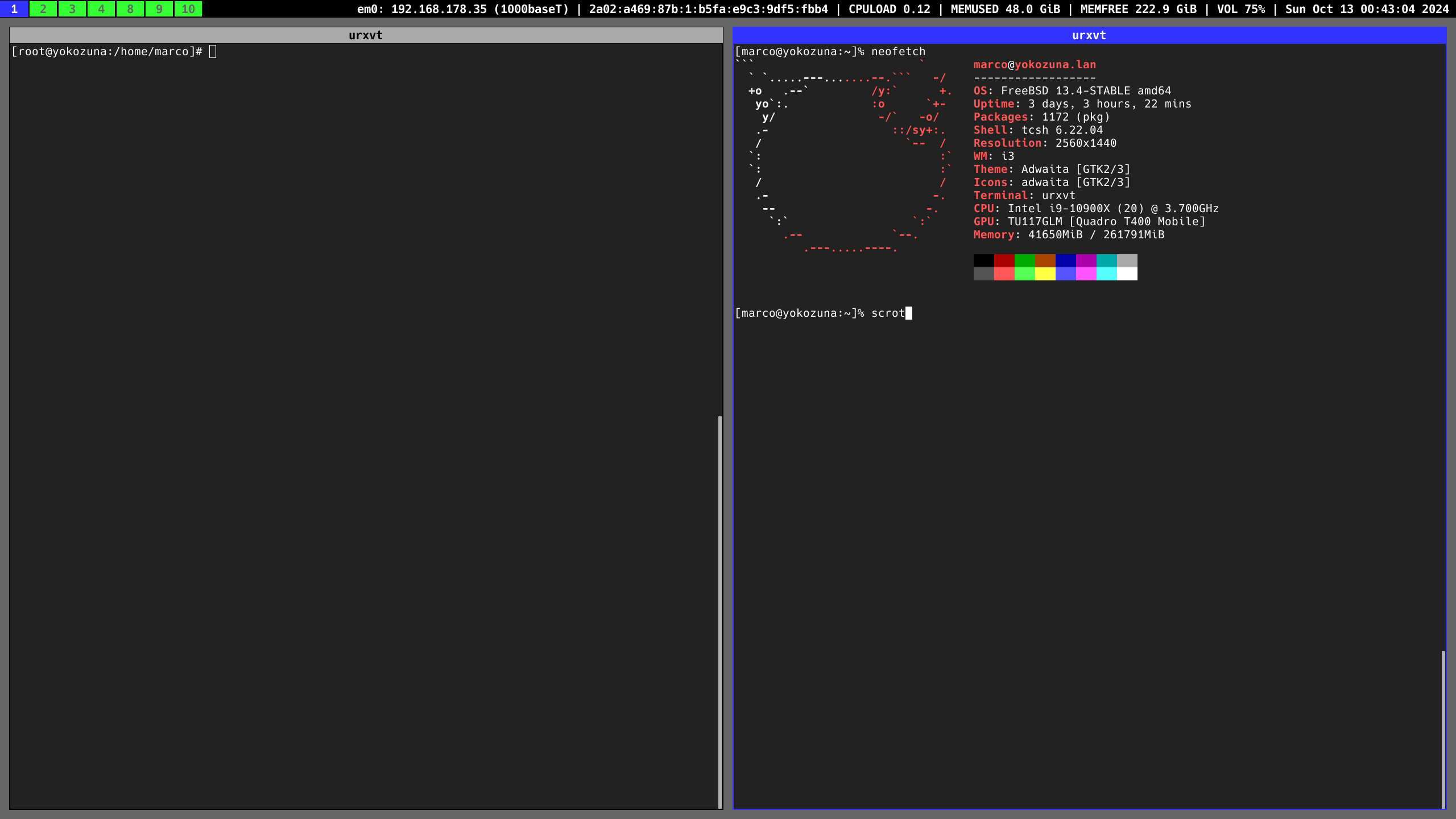Click the bright cyan block in neofetch palette
Screen dimensions: 1456x819
(x=1107, y=274)
